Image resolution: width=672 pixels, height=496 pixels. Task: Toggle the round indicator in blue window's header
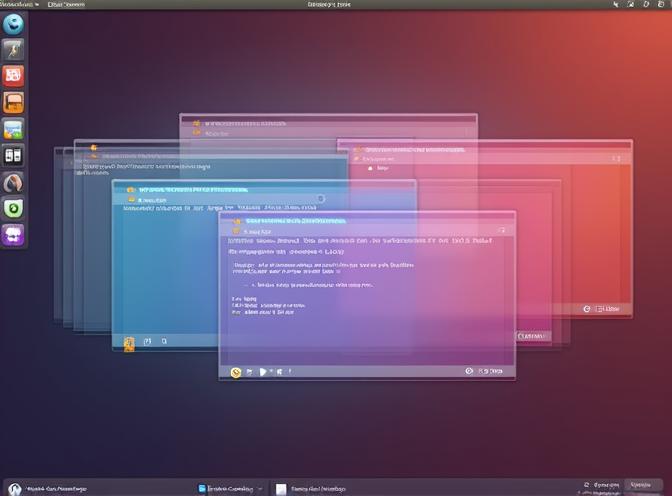(320, 199)
